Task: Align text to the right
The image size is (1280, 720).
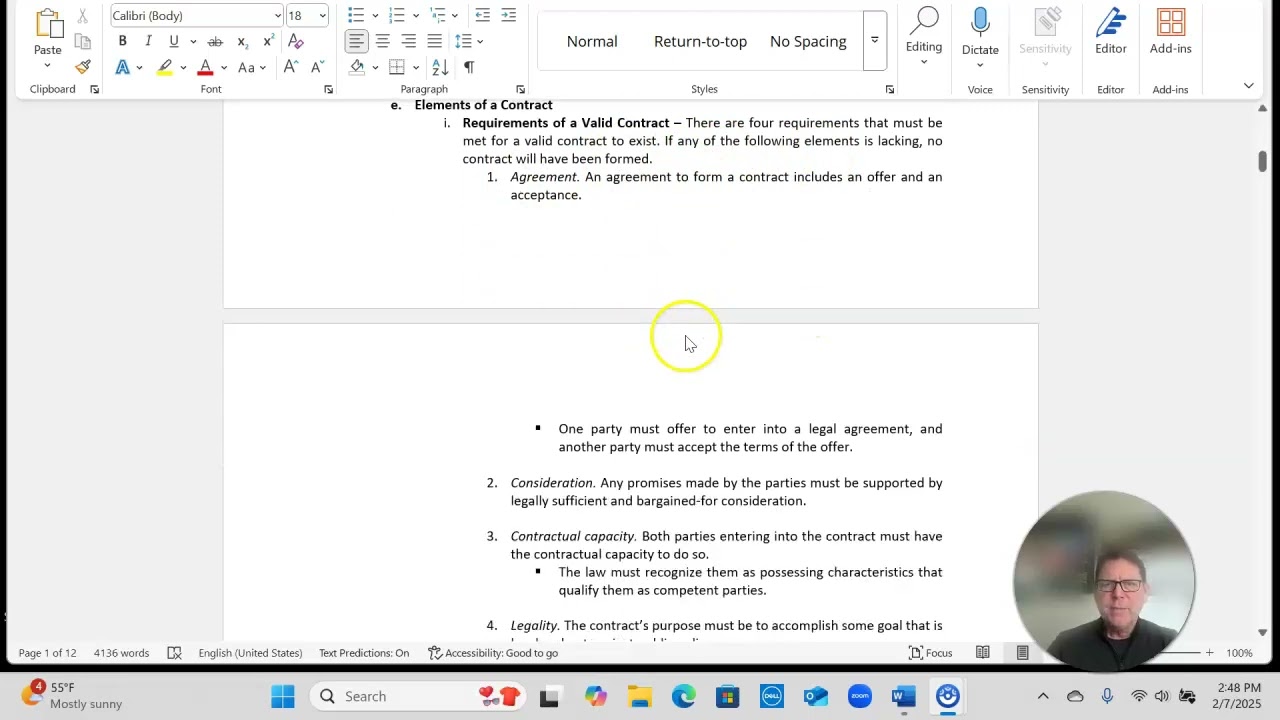Action: [x=408, y=41]
